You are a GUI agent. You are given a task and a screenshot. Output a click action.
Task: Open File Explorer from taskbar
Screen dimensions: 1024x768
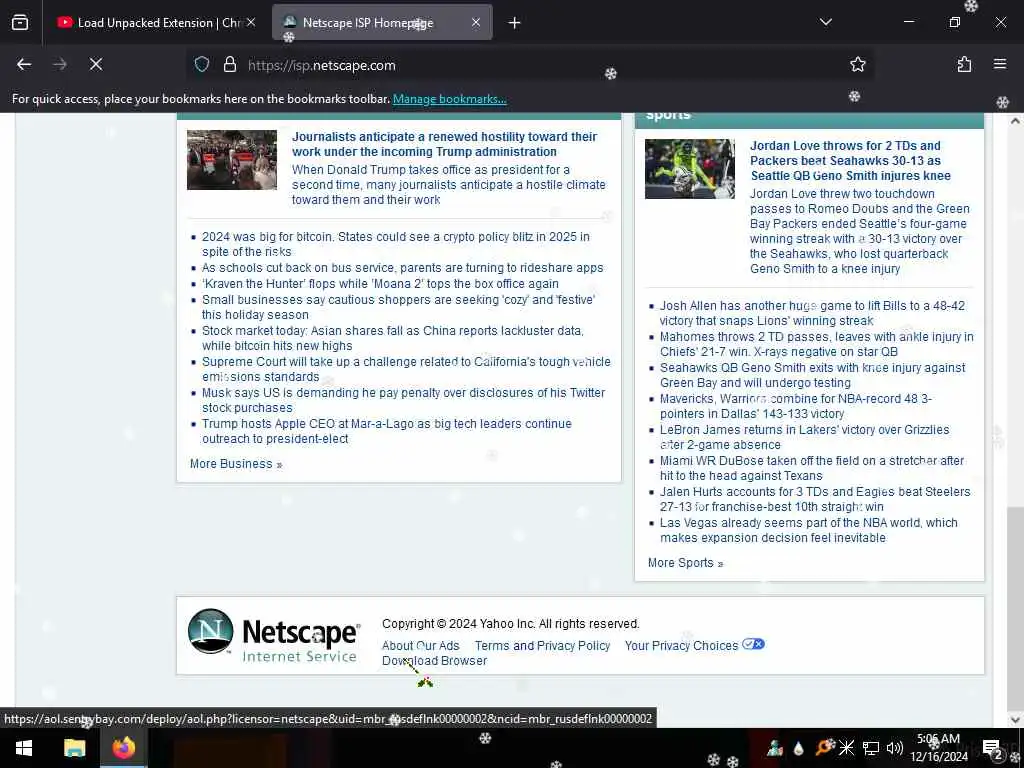pyautogui.click(x=74, y=748)
